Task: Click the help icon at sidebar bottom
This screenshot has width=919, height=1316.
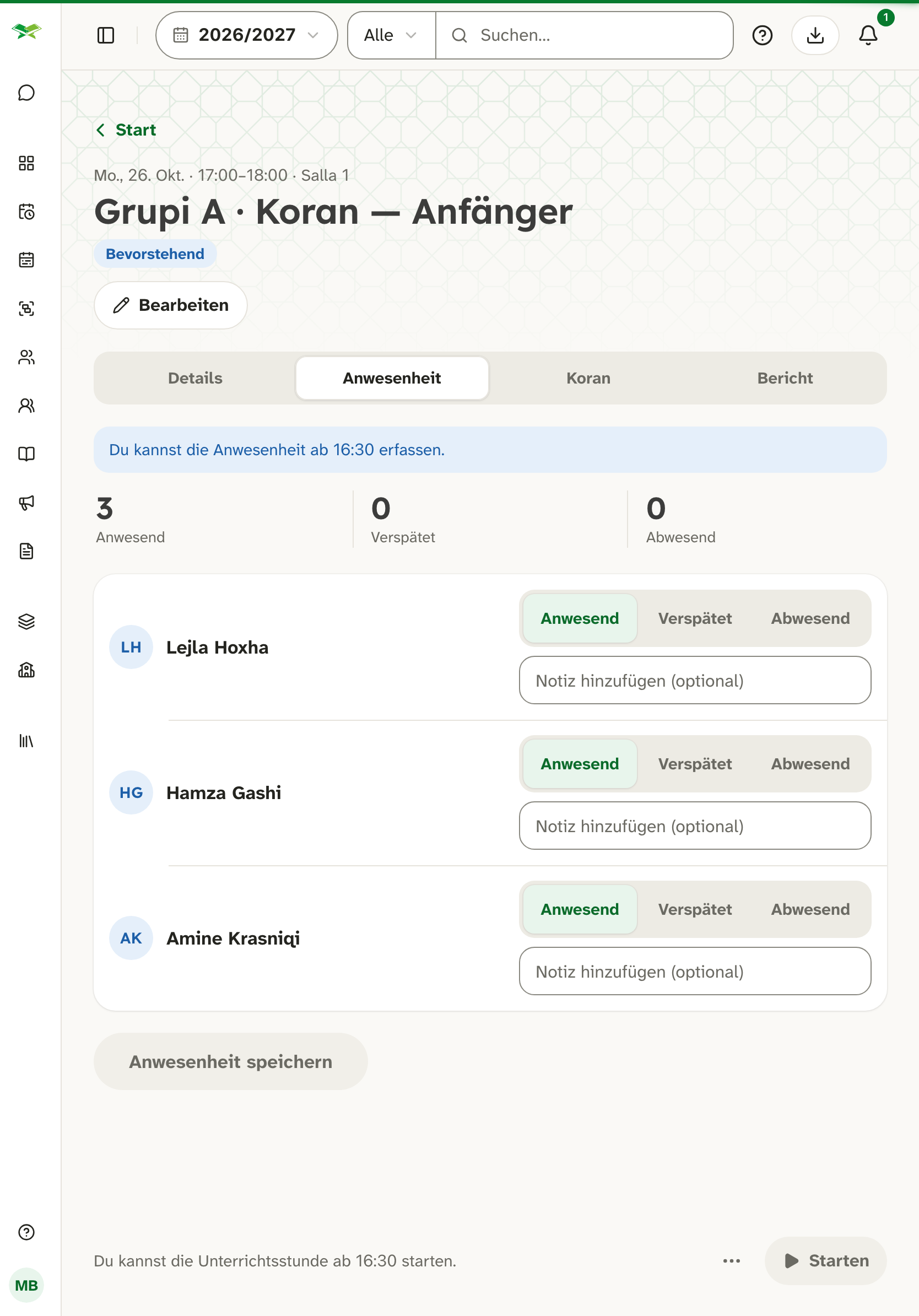Action: (x=26, y=1232)
